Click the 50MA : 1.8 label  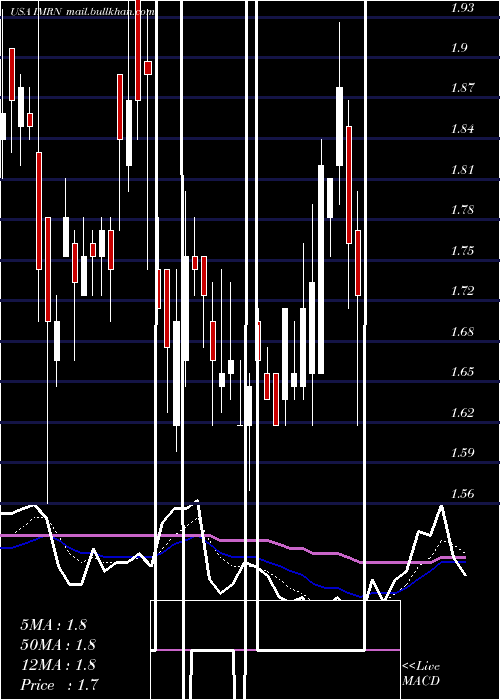coord(58,645)
